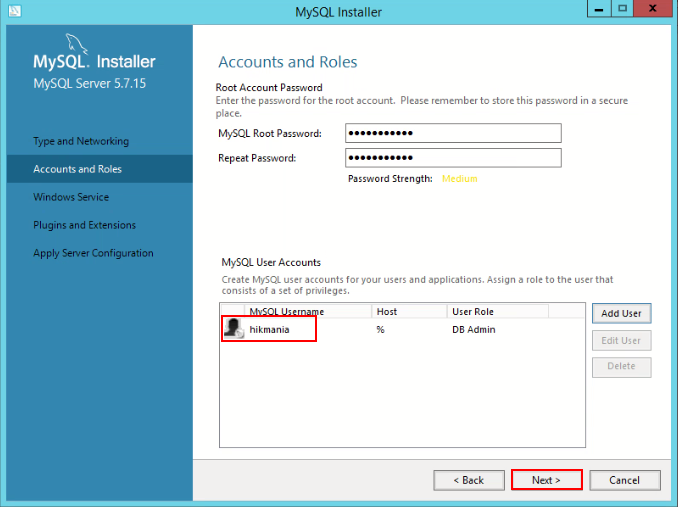Click the MySQL Root Password field
The image size is (678, 507).
click(x=453, y=133)
